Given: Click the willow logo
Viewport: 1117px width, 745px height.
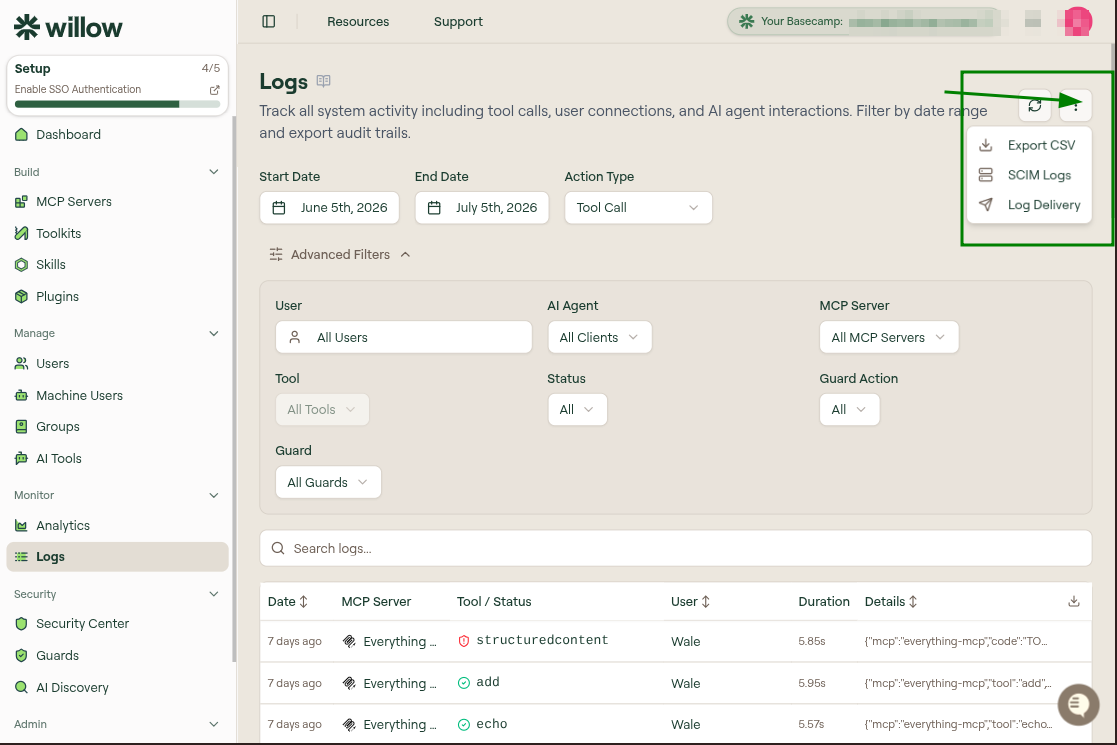Looking at the screenshot, I should 68,27.
